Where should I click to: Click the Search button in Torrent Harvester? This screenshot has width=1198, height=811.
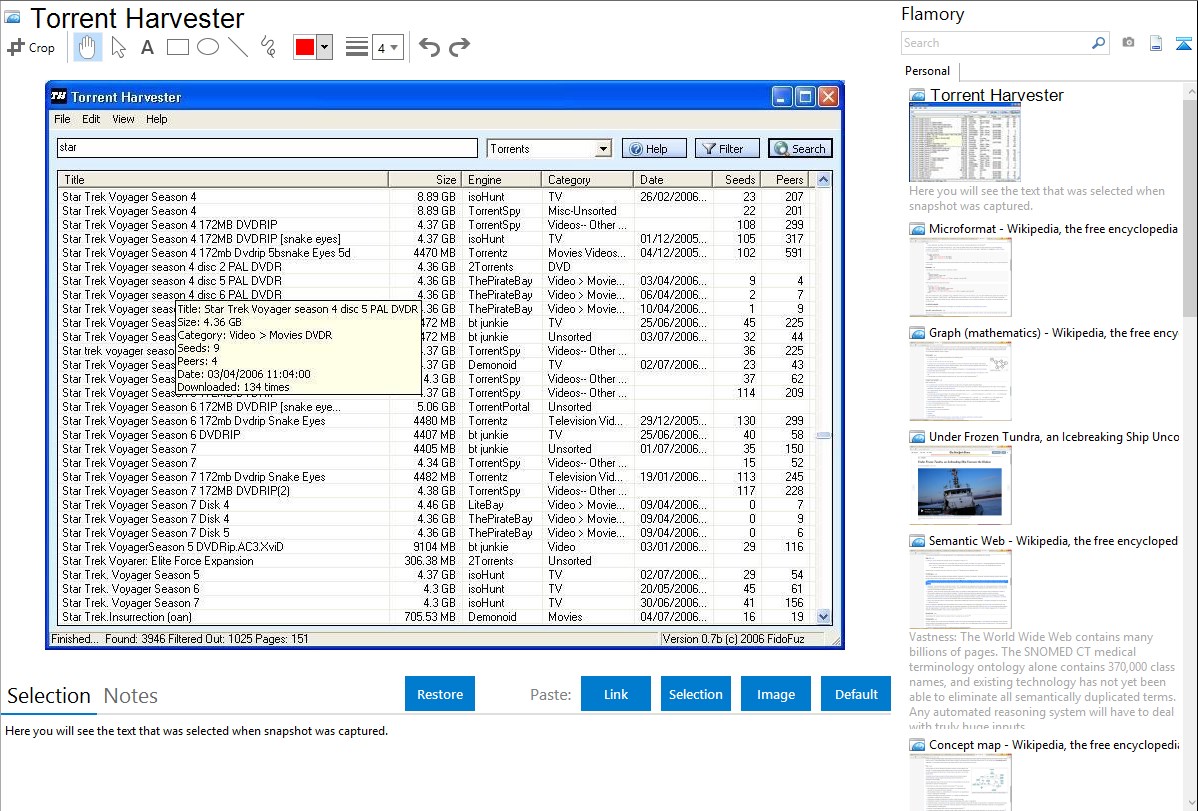[800, 148]
